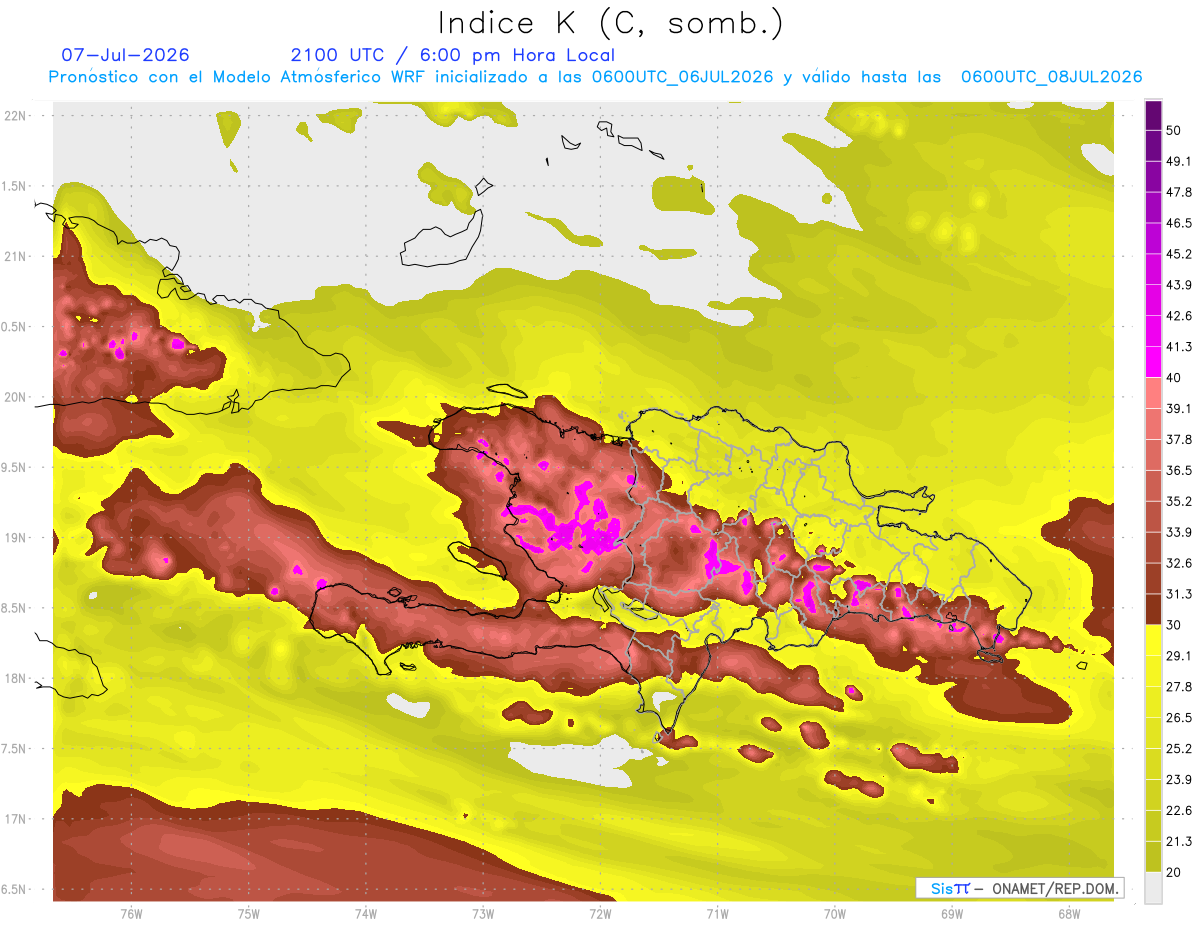Click the 17N latitude axis label
The width and height of the screenshot is (1200, 927).
pos(17,819)
